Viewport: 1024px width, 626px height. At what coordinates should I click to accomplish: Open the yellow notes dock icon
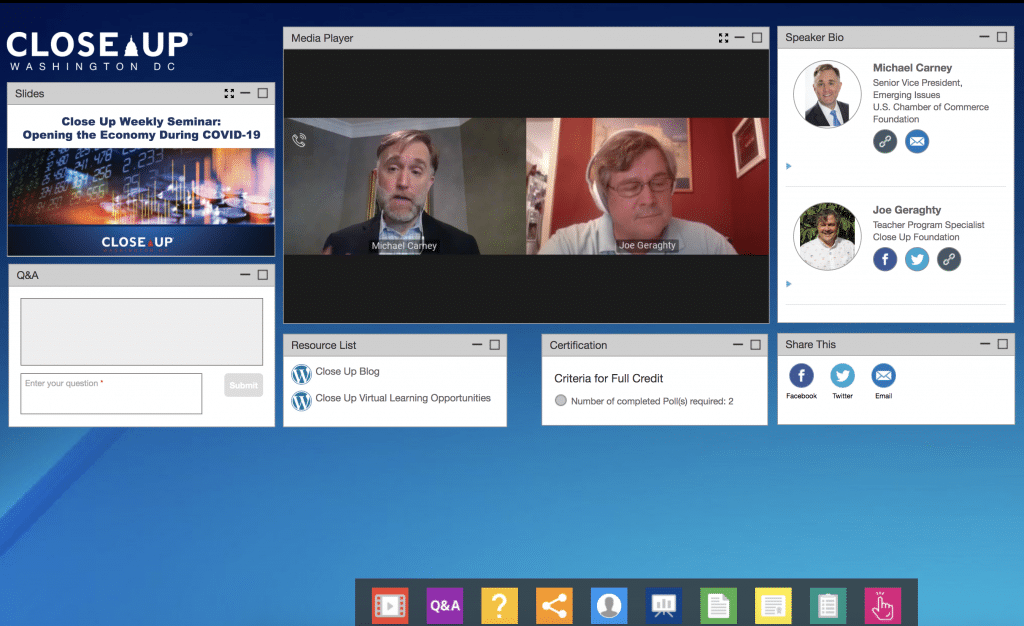[x=773, y=606]
